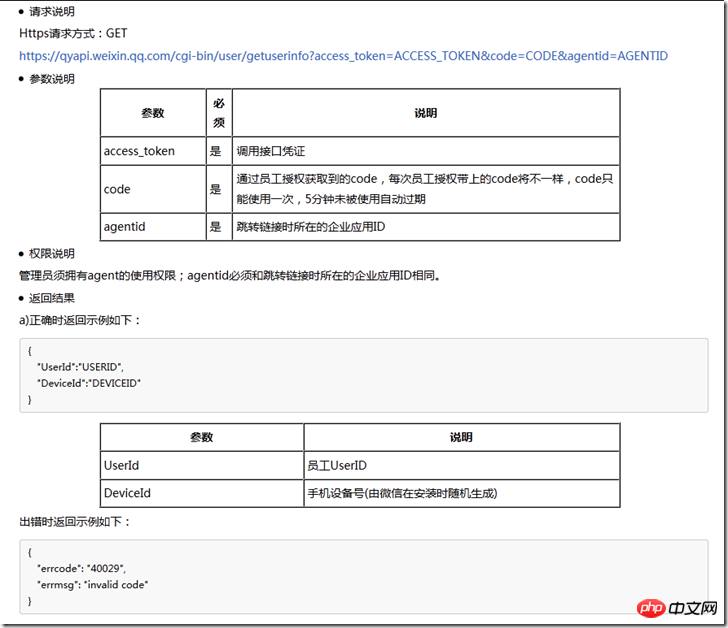The image size is (728, 628).
Task: Click the code description starting '通过员工授权获取到的code'
Action: [426, 189]
